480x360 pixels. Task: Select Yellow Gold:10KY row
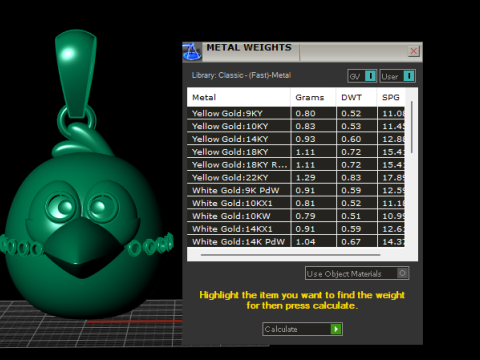[x=296, y=126]
